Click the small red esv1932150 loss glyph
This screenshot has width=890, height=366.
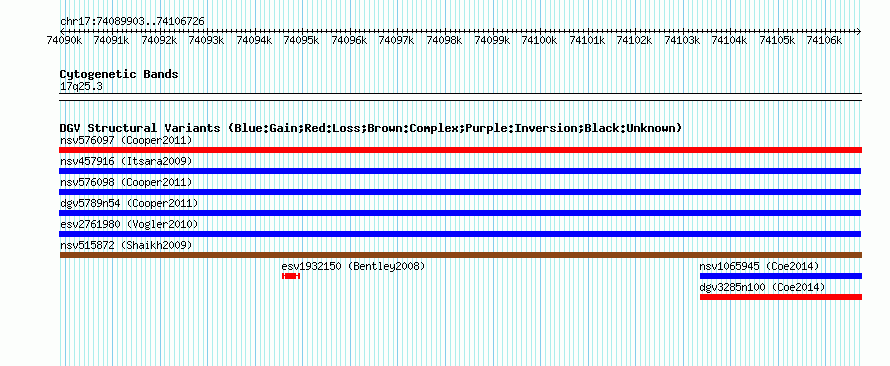(291, 276)
